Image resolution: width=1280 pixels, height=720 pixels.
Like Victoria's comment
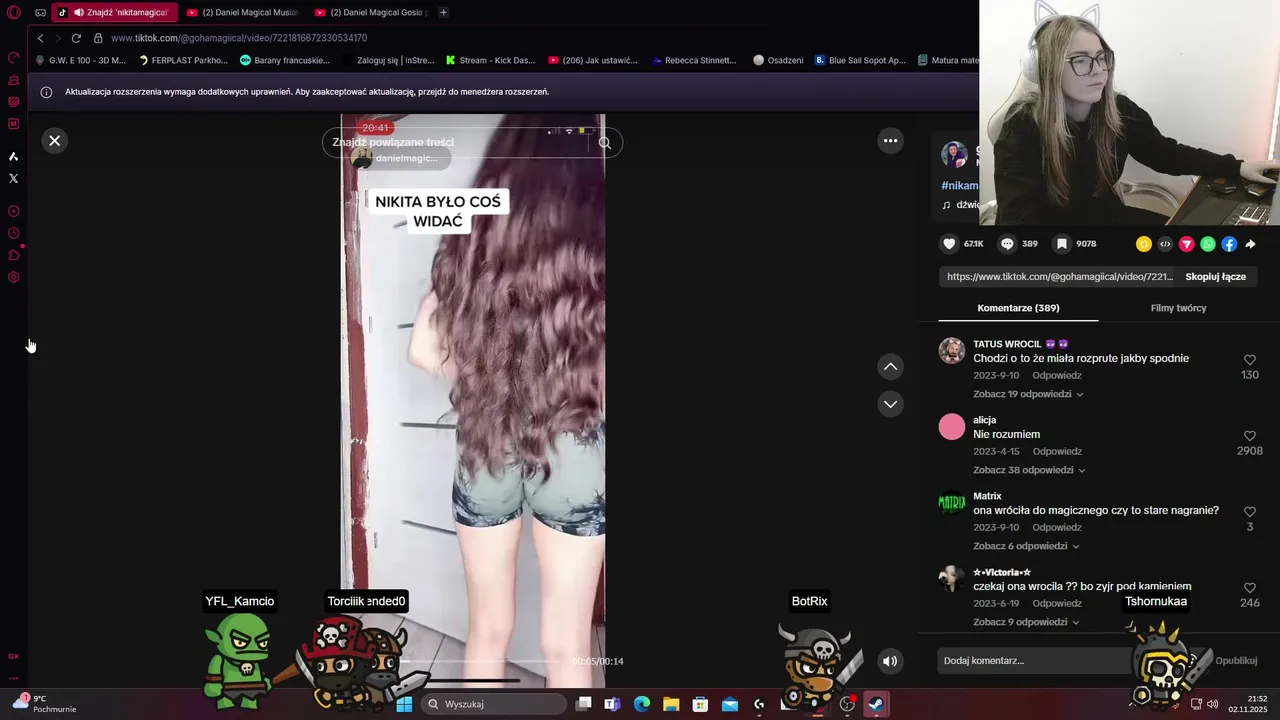click(x=1249, y=588)
